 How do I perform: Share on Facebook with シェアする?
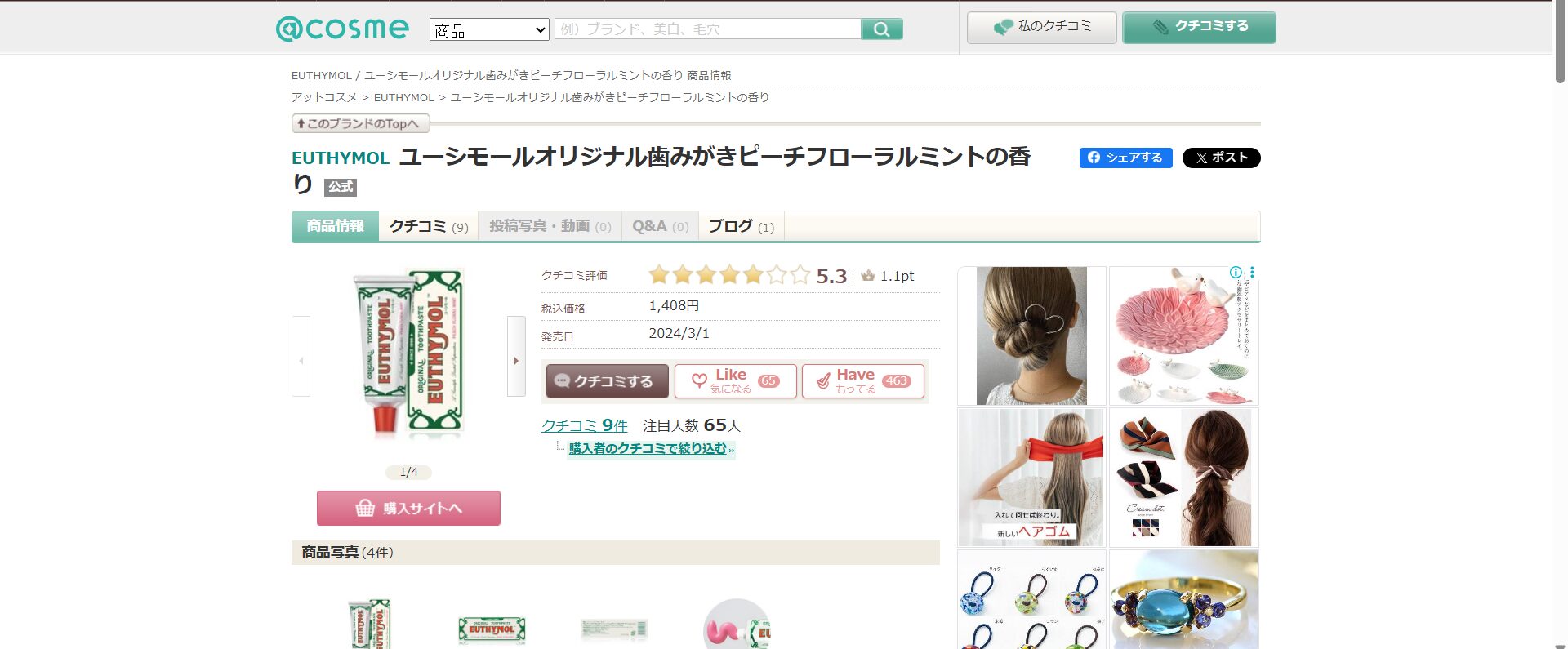[1125, 158]
